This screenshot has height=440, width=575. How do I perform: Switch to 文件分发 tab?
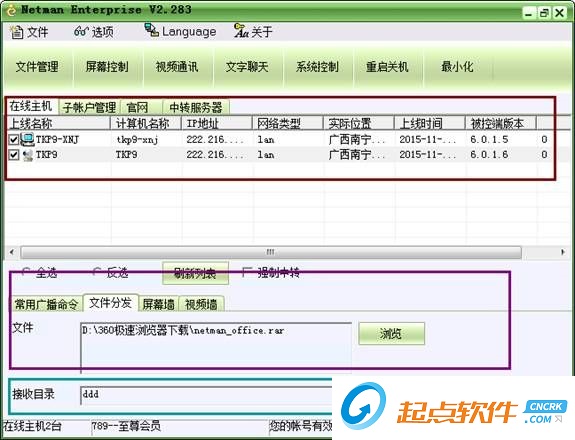[110, 303]
